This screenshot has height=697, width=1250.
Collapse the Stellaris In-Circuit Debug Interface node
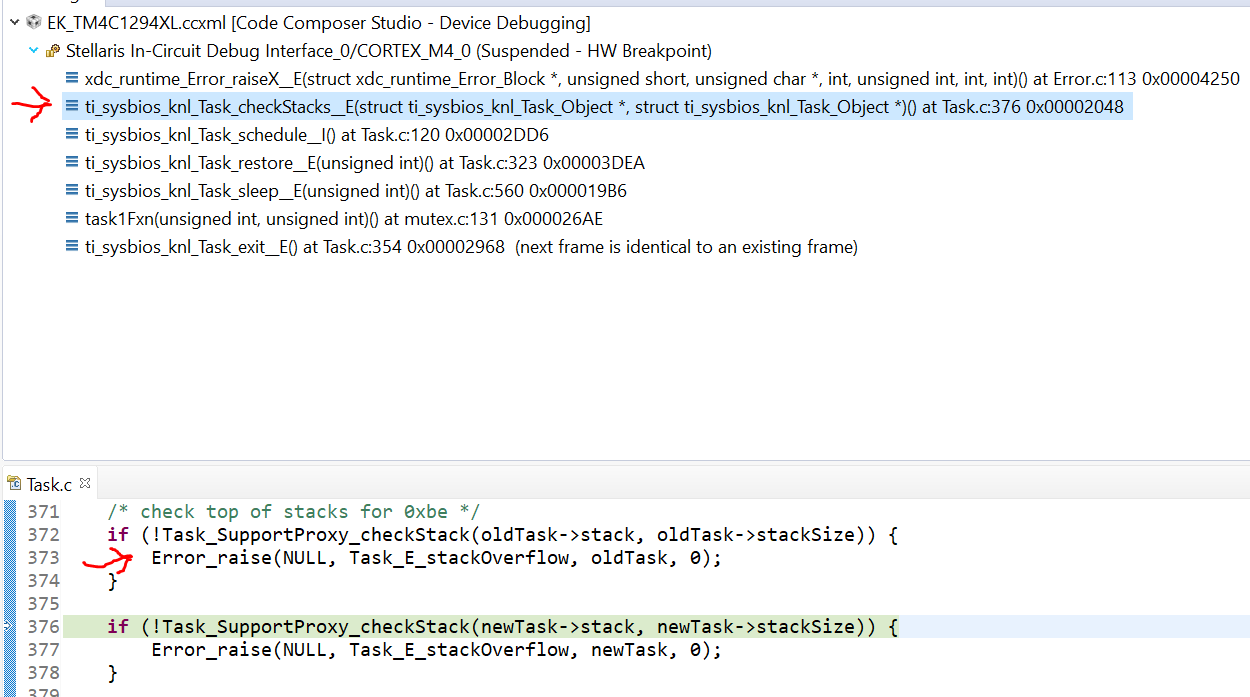tap(34, 50)
